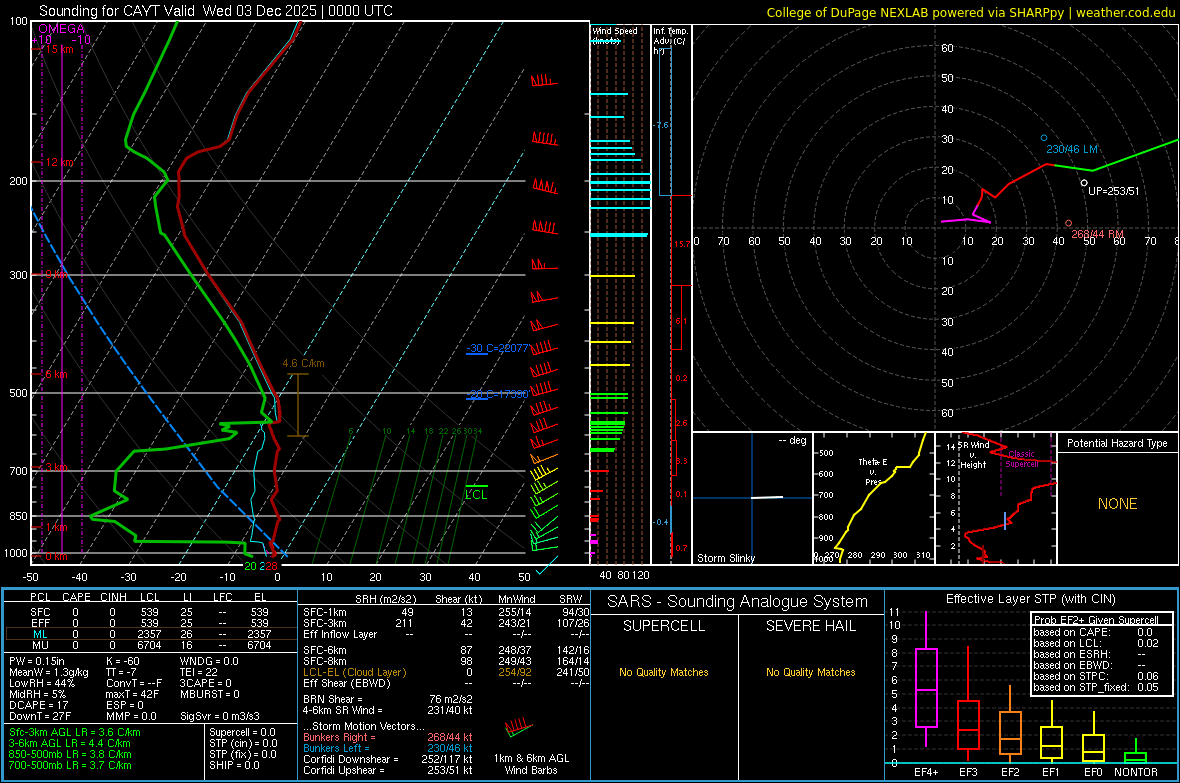Image resolution: width=1180 pixels, height=783 pixels.
Task: Click the '850-500mb LR = 3.8 C/km' line
Action: point(70,754)
